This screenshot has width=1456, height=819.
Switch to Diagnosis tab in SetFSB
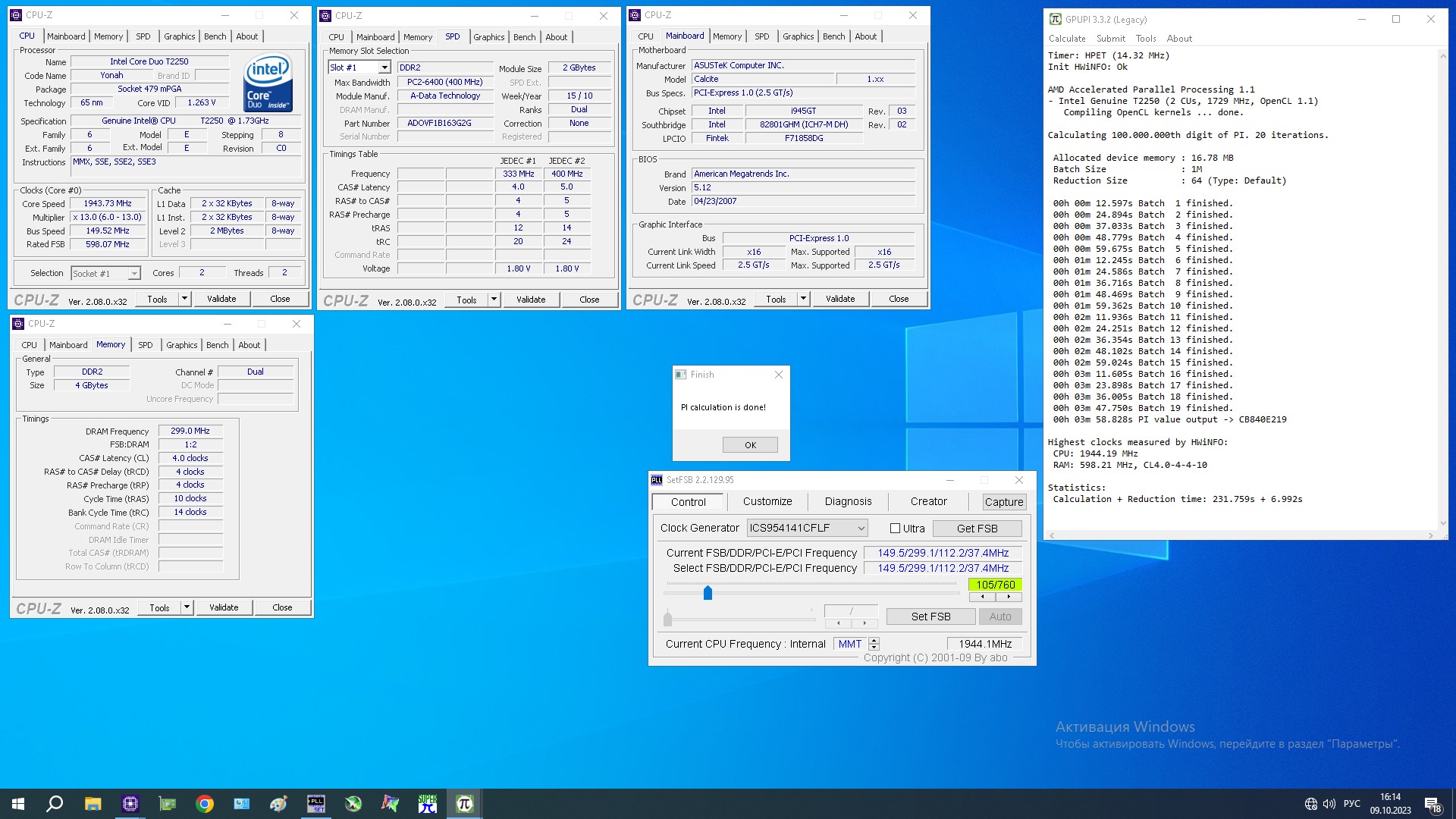pos(848,501)
